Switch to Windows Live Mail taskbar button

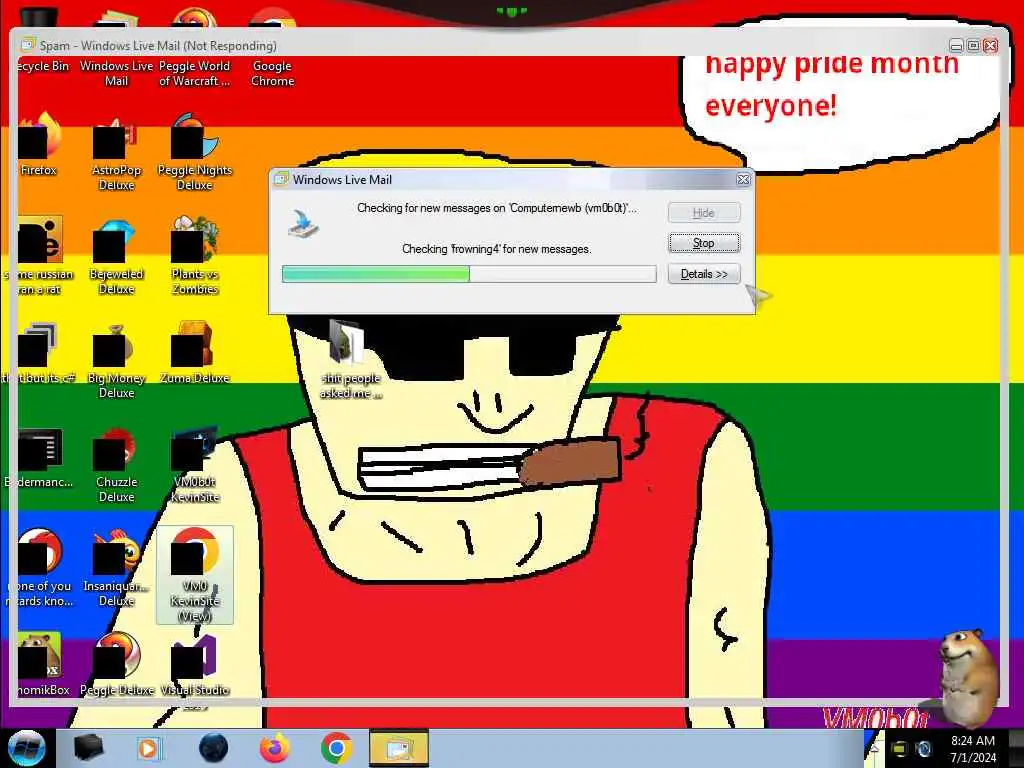pos(398,748)
